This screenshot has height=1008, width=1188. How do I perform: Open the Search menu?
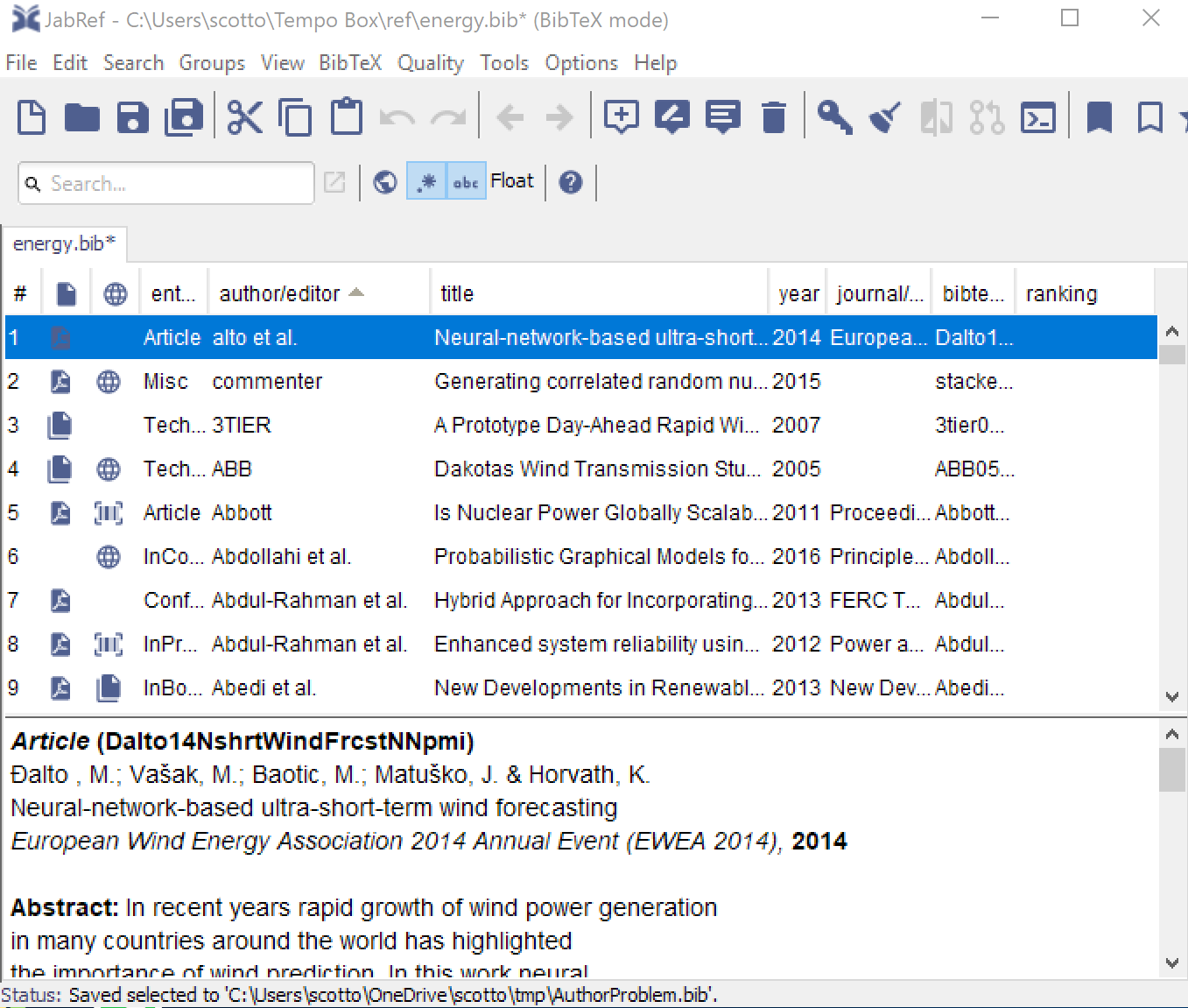coord(133,63)
